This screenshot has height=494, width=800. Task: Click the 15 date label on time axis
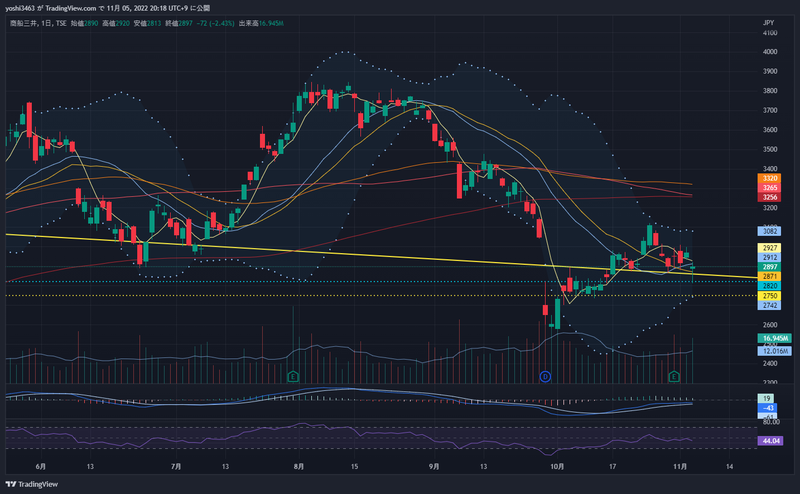tap(355, 466)
